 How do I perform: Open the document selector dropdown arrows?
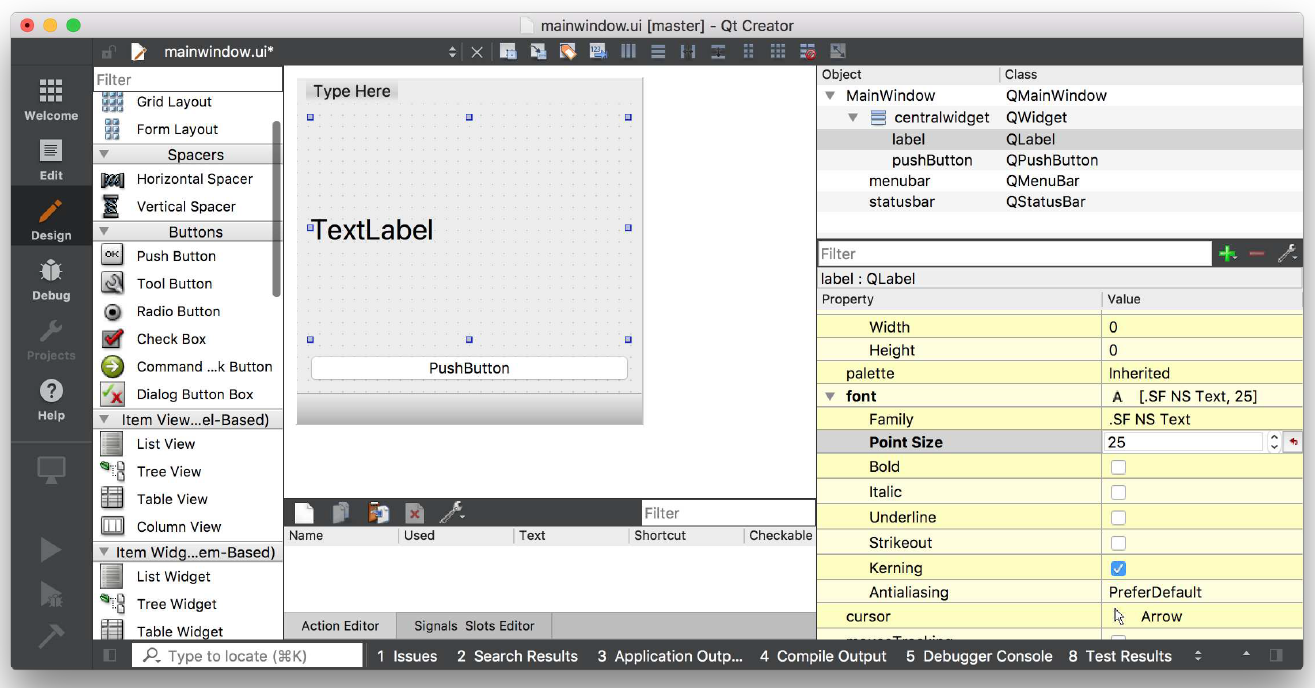pyautogui.click(x=452, y=52)
